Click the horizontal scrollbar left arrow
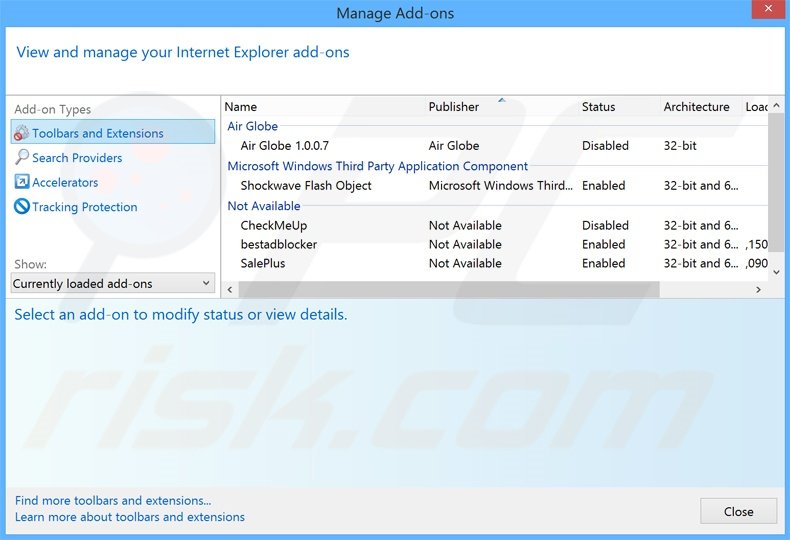This screenshot has width=790, height=540. point(230,290)
